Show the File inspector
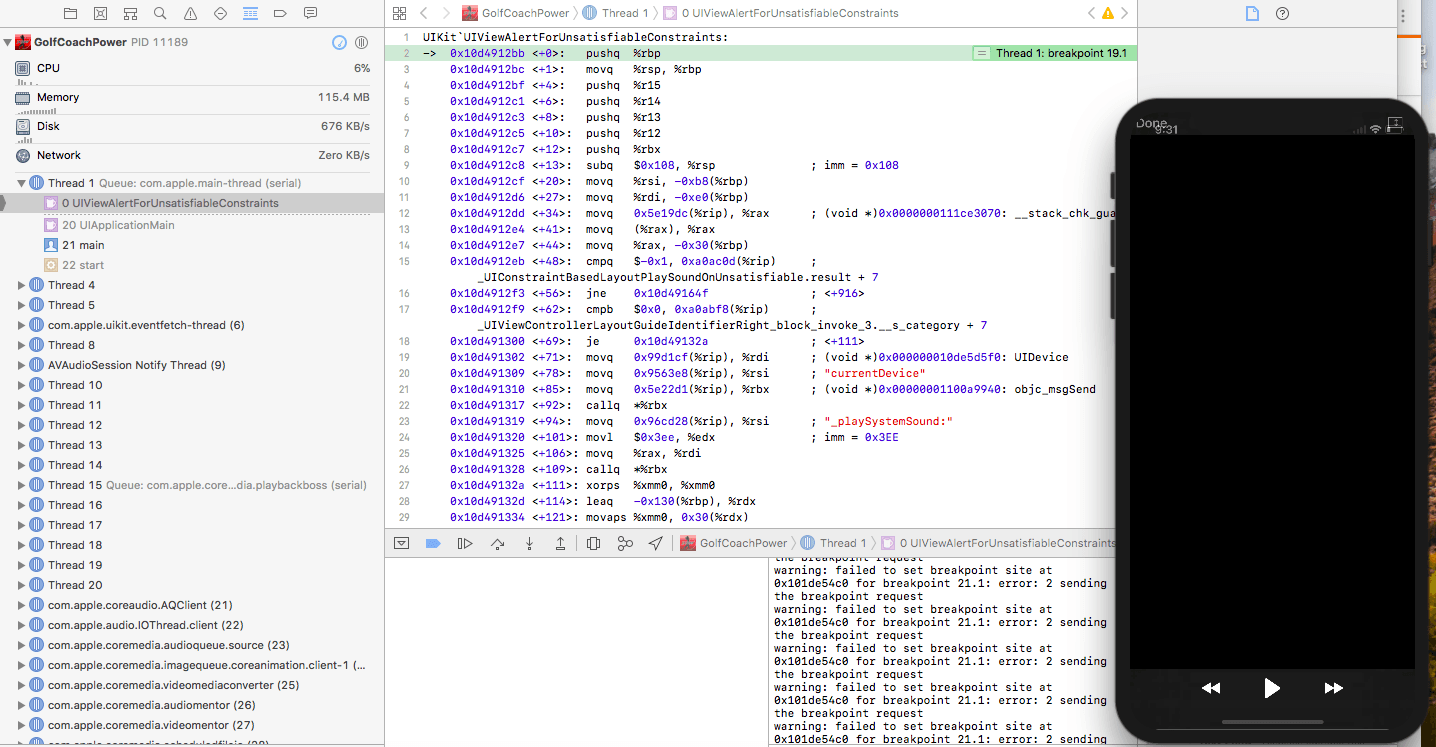The height and width of the screenshot is (747, 1436). (1251, 13)
